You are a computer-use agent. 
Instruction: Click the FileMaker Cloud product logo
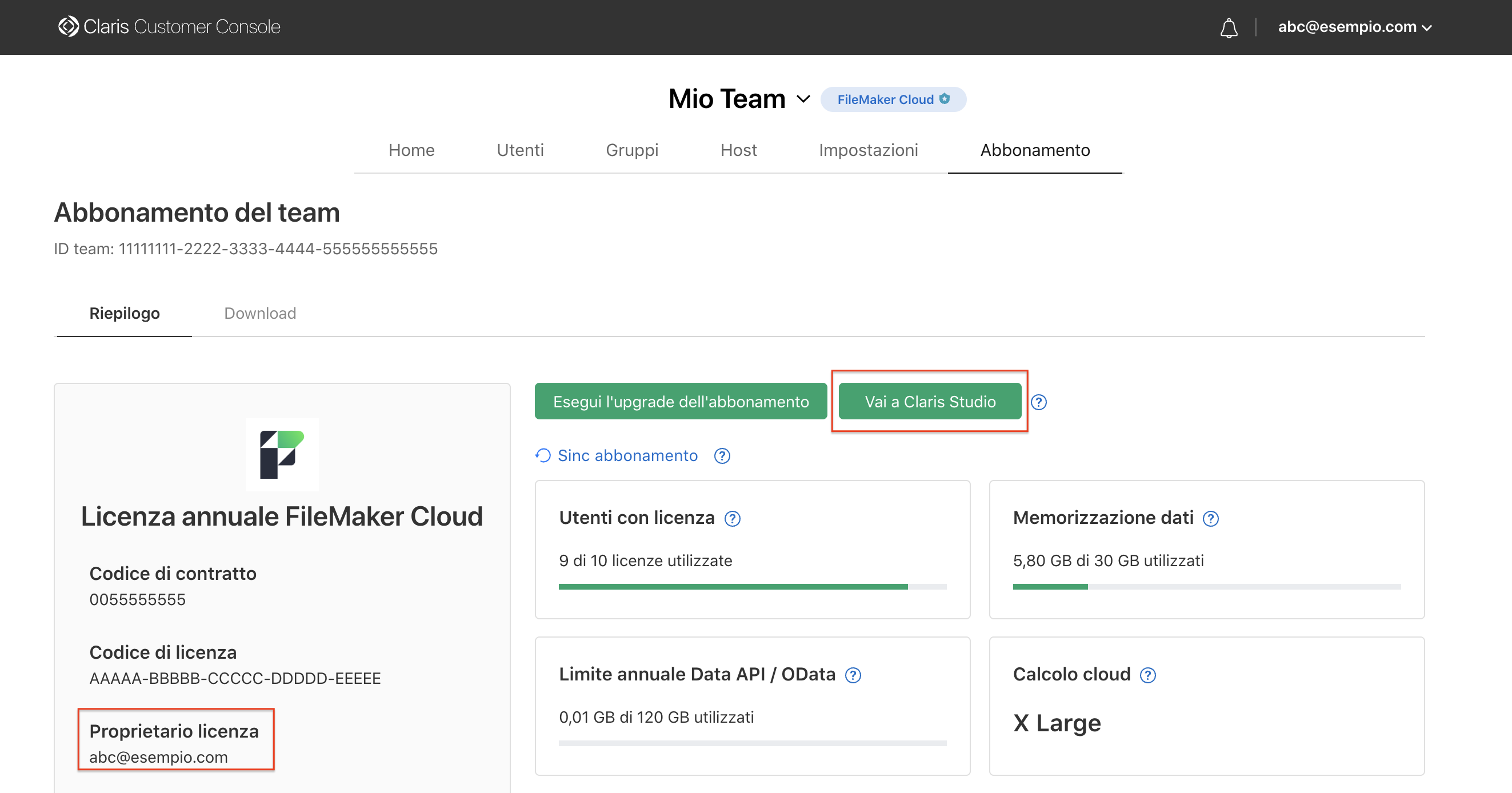click(282, 454)
